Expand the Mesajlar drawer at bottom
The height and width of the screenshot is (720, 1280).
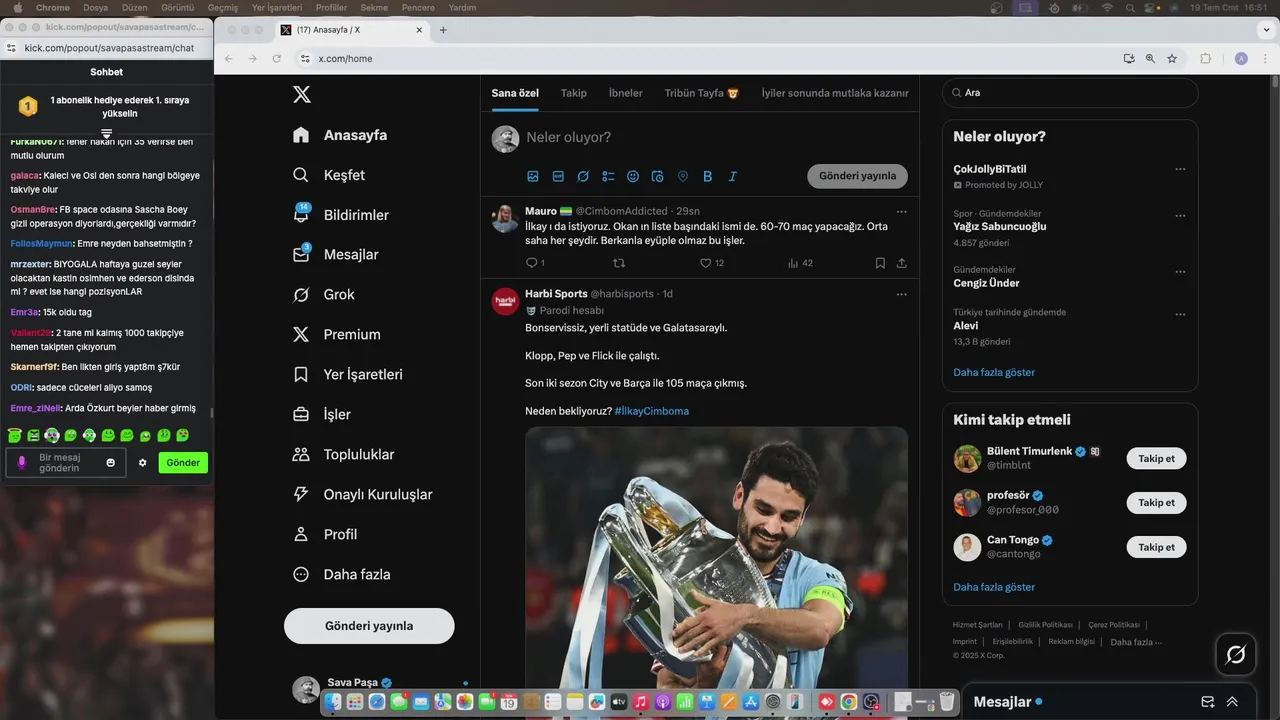(1232, 702)
